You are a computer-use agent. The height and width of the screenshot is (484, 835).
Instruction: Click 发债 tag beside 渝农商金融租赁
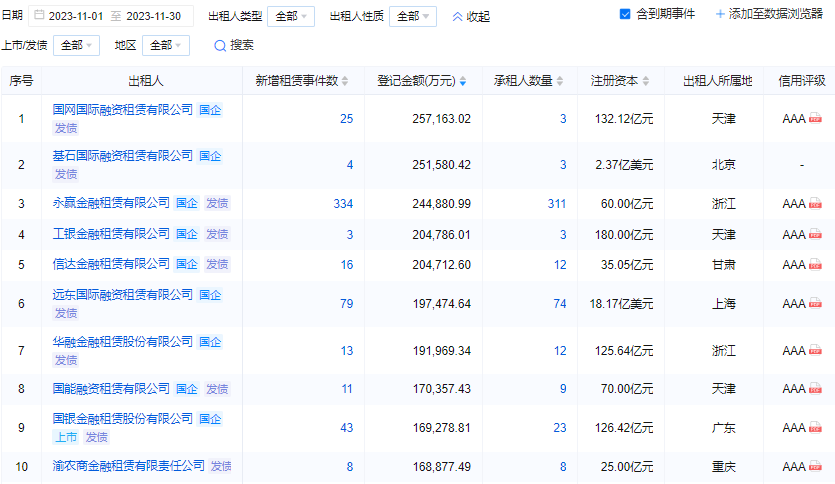pyautogui.click(x=221, y=466)
